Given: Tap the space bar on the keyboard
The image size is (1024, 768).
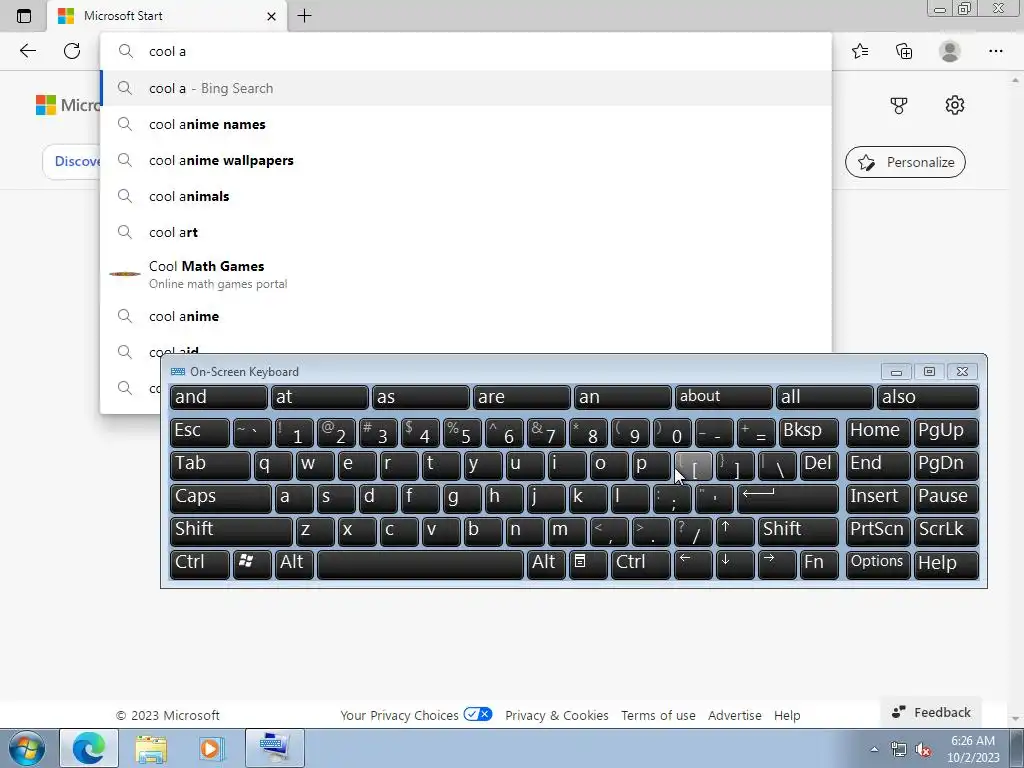Looking at the screenshot, I should tap(420, 563).
